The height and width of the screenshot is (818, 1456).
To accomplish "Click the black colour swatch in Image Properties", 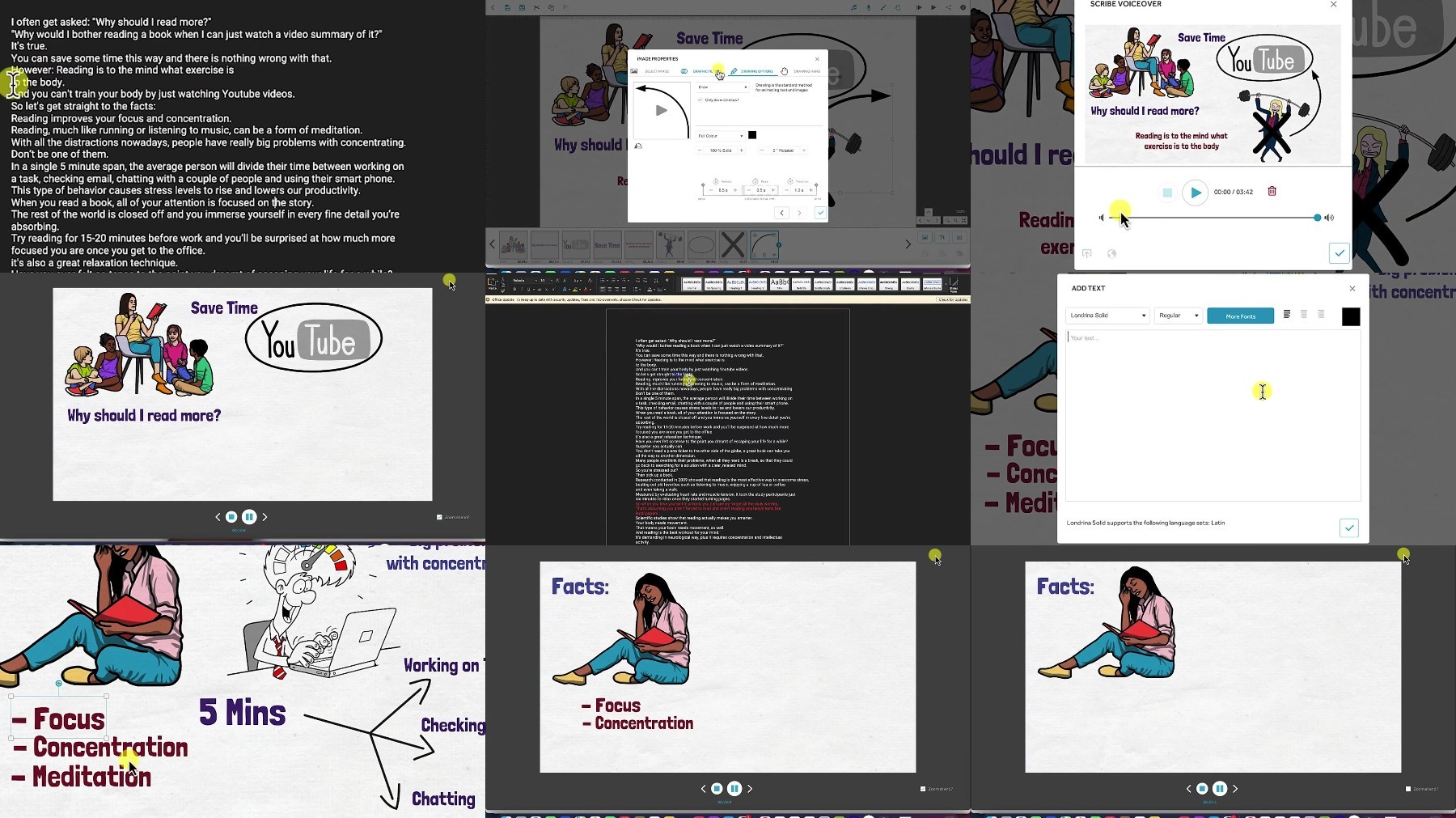I will tap(752, 135).
